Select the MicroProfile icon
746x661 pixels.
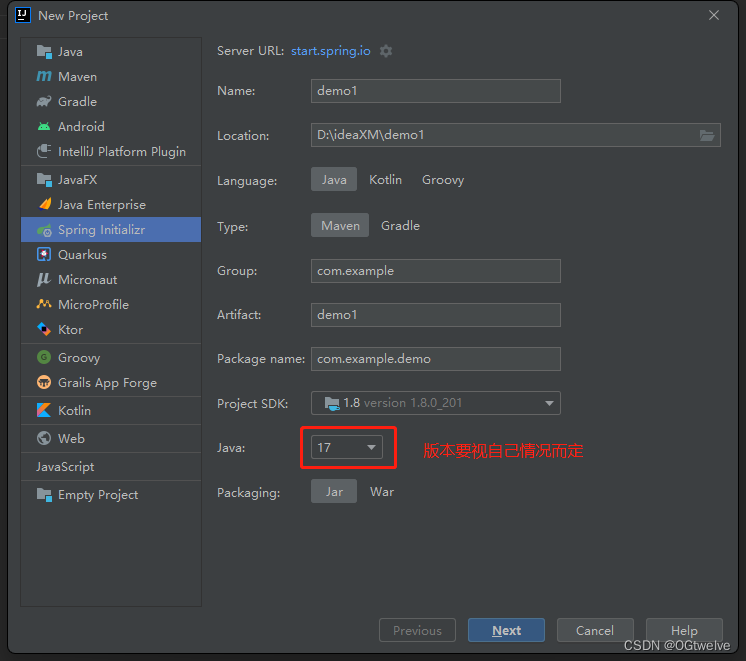click(x=44, y=305)
